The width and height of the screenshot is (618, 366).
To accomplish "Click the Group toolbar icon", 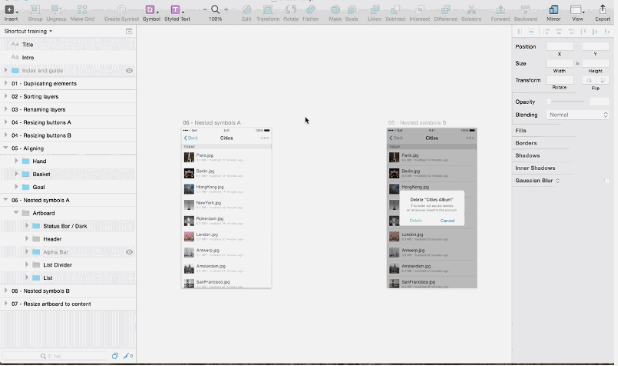I will (x=35, y=10).
